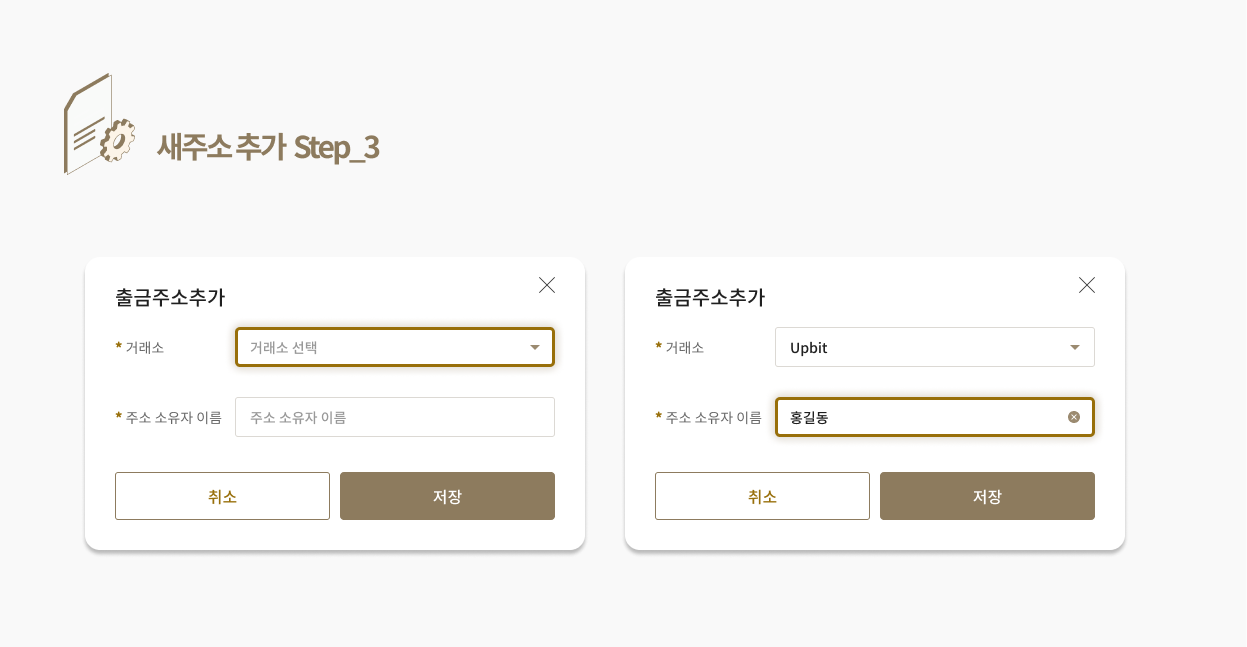This screenshot has width=1247, height=647.
Task: Clear the 홍길동 name with x icon
Action: pos(1074,417)
